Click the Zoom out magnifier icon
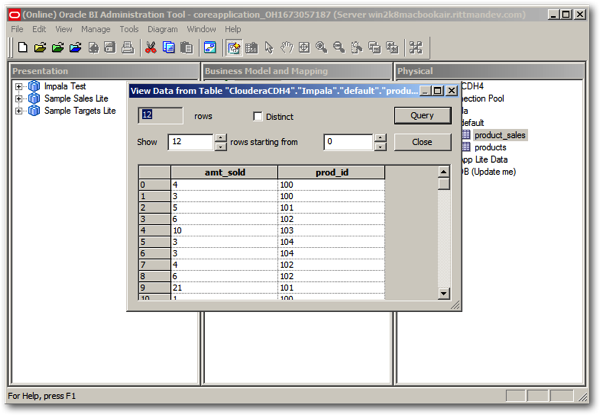 click(339, 48)
